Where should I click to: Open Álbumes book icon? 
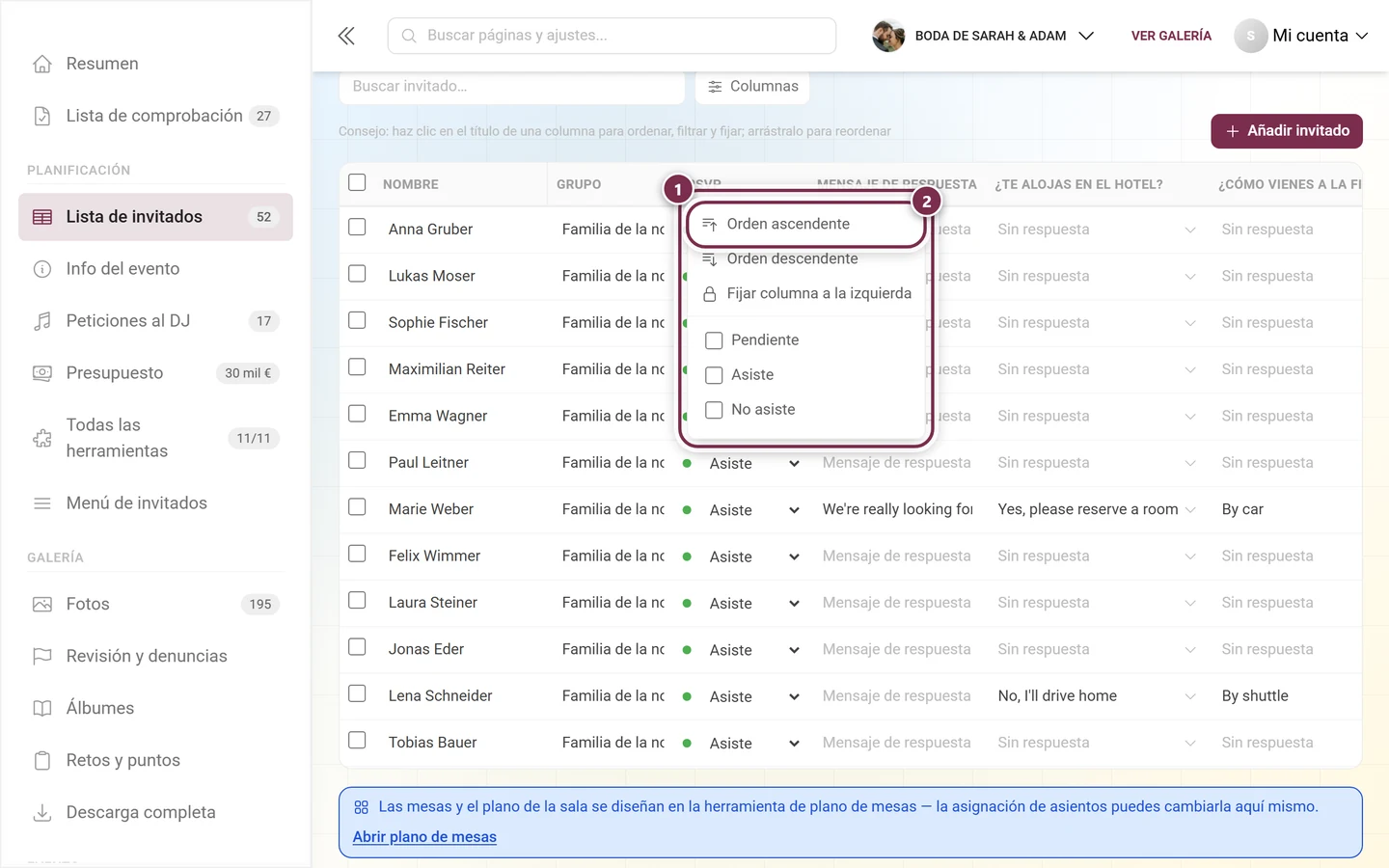pos(42,709)
